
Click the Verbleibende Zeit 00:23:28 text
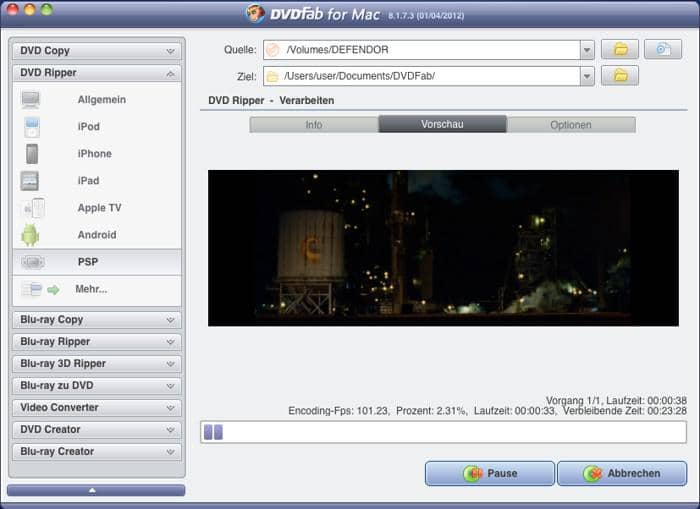click(625, 411)
